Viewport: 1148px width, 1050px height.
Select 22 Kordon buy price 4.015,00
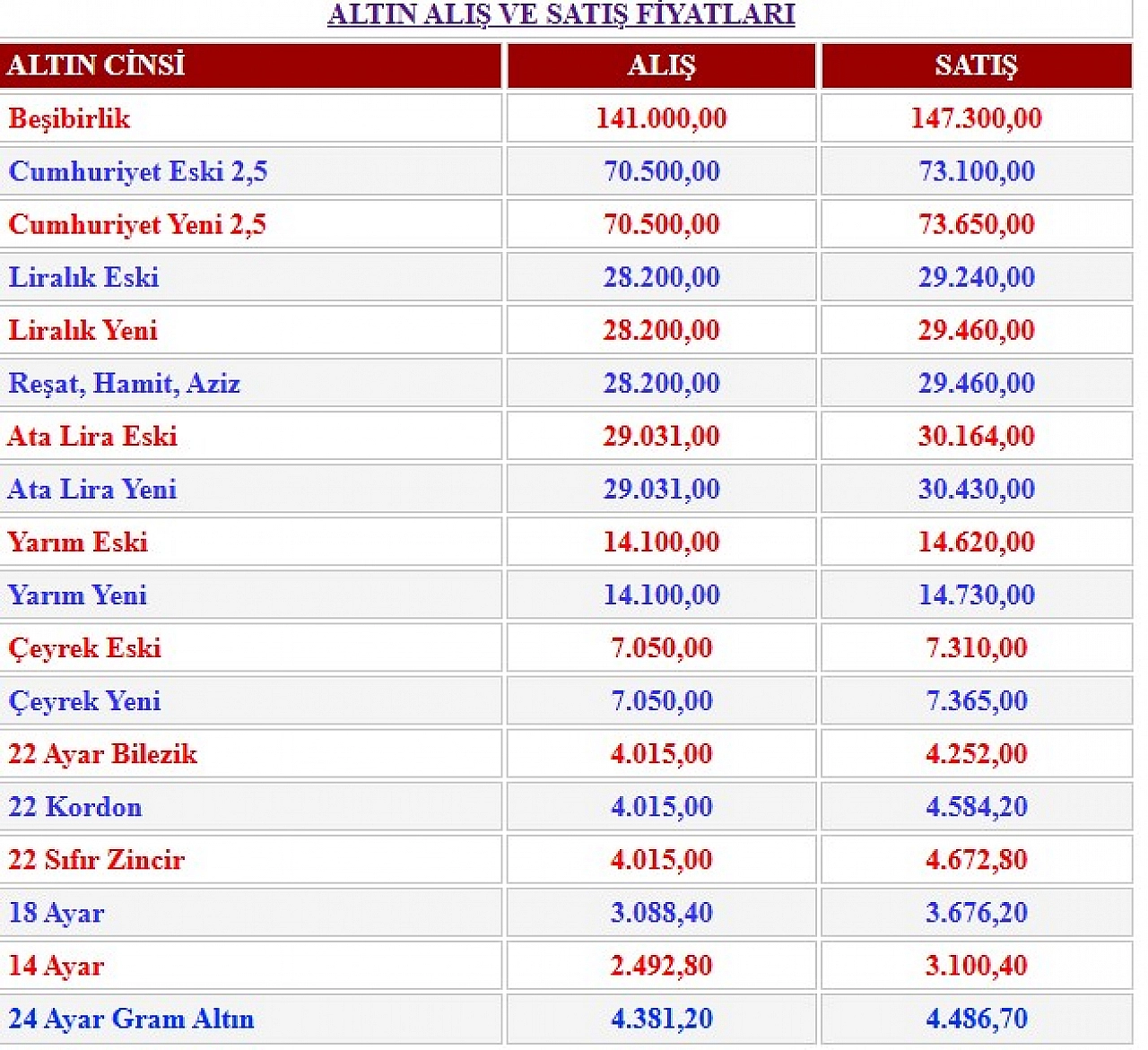tap(662, 806)
